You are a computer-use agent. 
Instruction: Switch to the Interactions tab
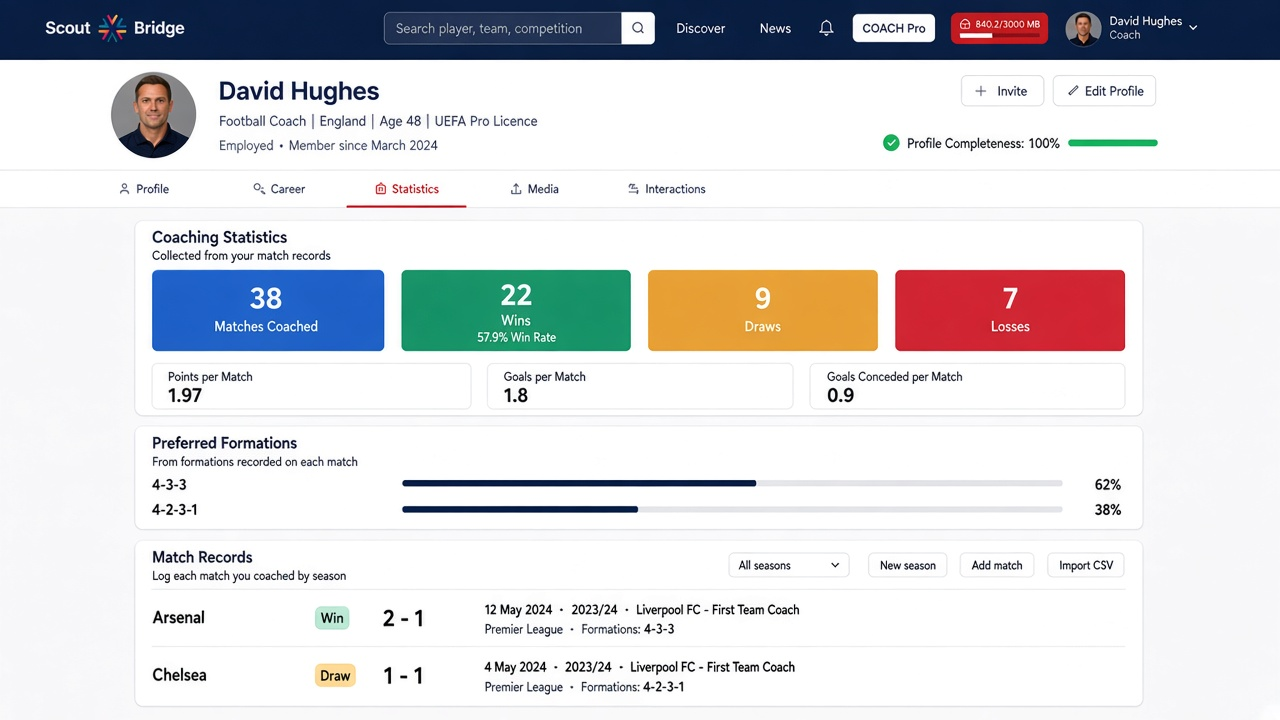(x=666, y=189)
